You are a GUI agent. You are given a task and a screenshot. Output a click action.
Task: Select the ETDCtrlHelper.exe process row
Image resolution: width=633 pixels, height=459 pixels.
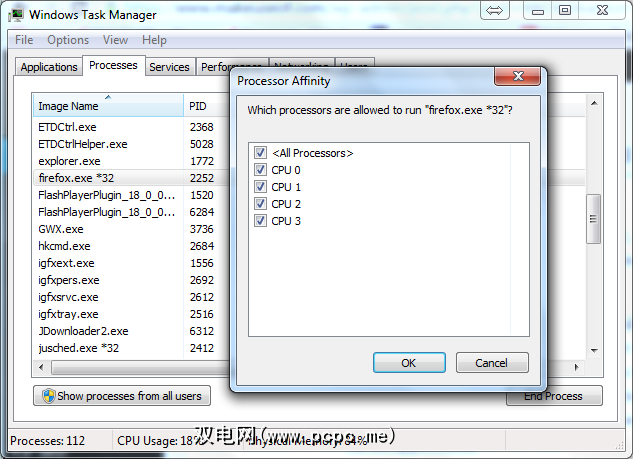pos(131,144)
